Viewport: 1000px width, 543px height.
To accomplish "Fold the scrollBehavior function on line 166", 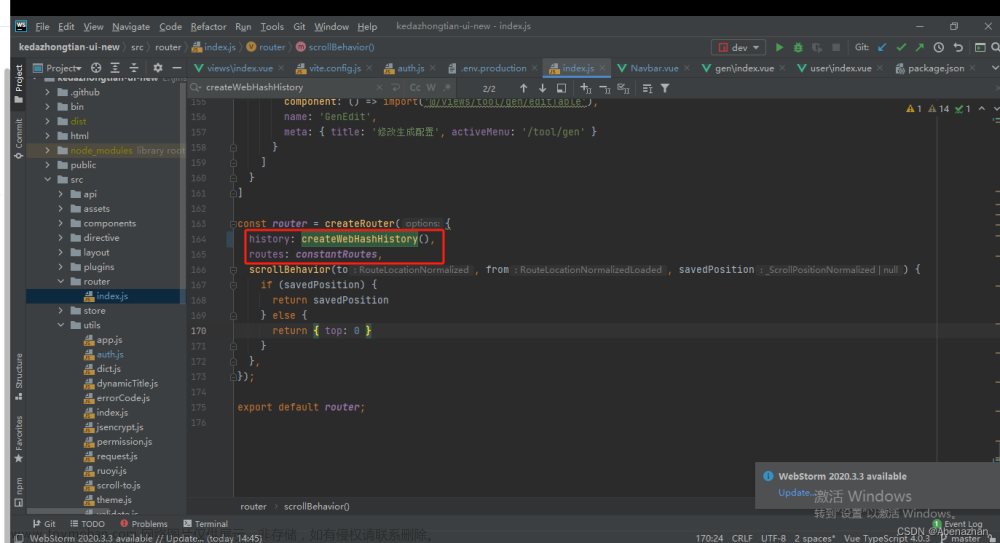I will (233, 270).
